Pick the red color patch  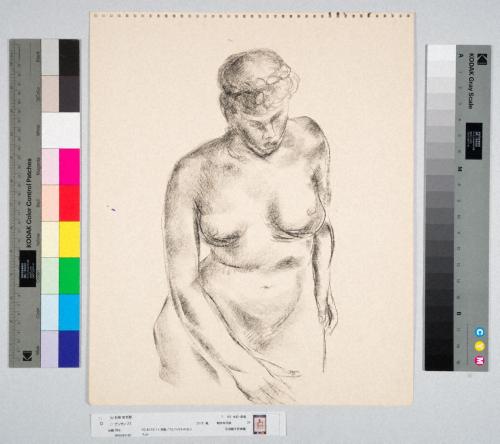(x=69, y=203)
